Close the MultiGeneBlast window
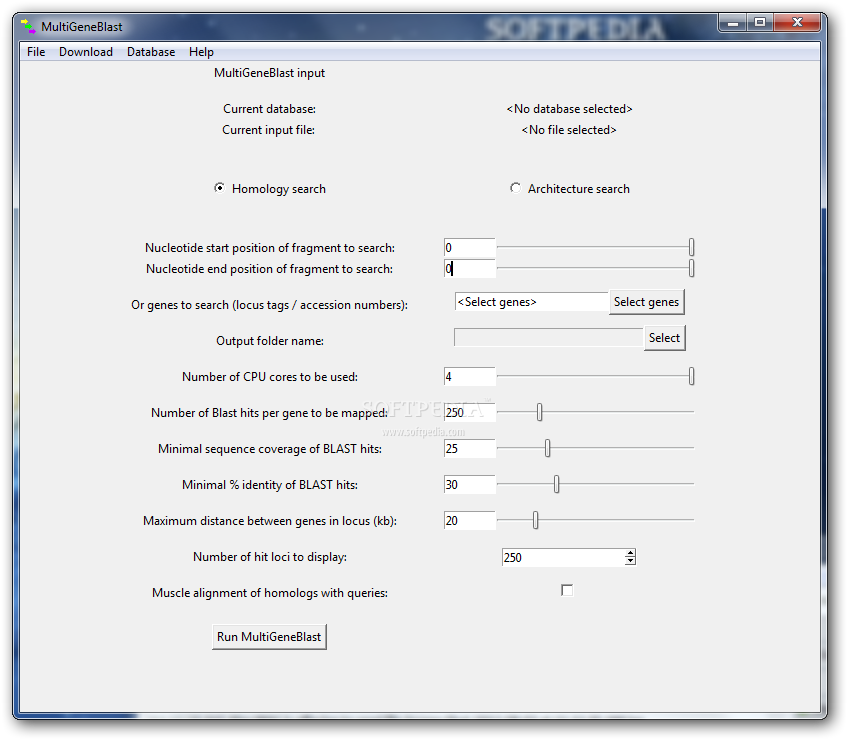The image size is (848, 740). coord(797,23)
